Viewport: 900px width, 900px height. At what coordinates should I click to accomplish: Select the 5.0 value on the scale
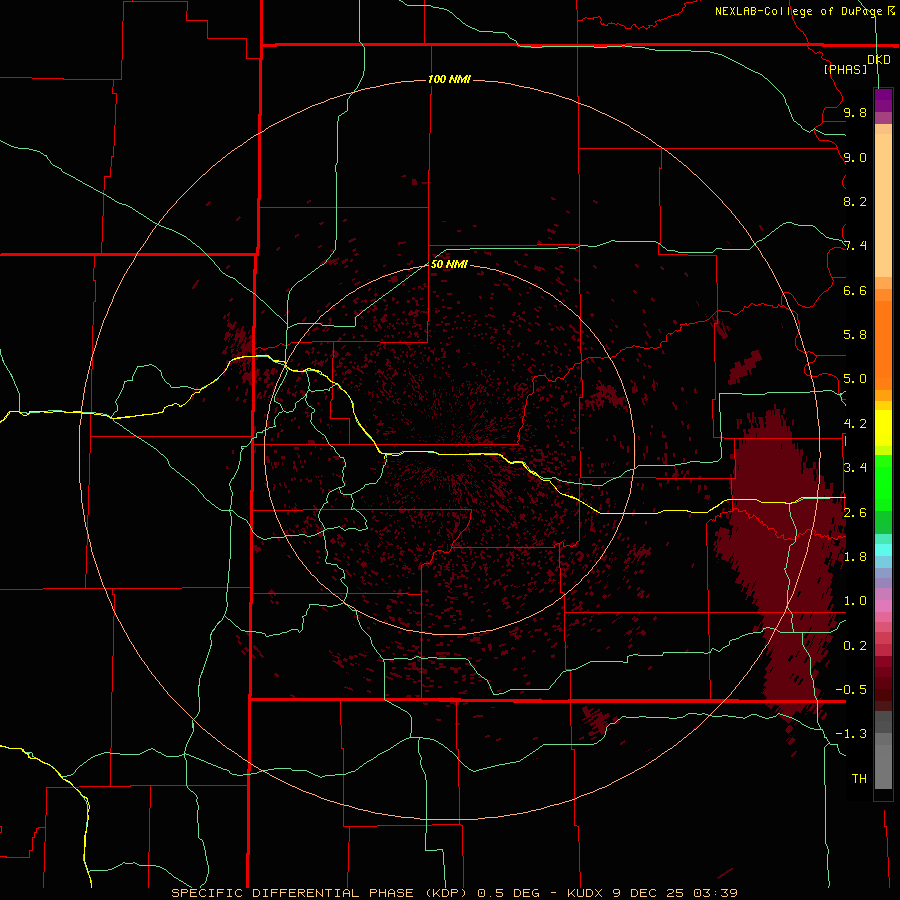[x=855, y=379]
